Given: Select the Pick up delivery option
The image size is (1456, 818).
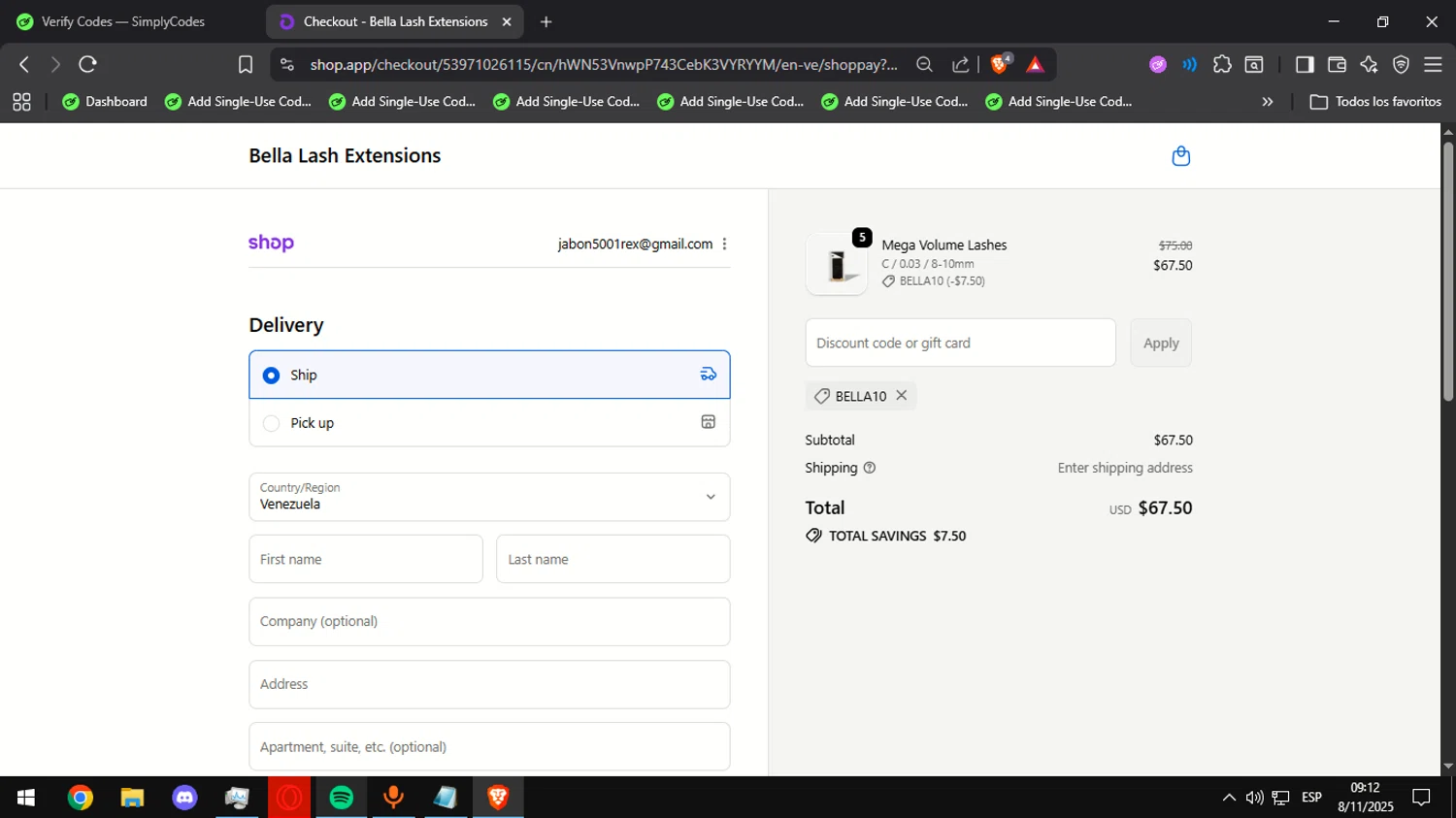Looking at the screenshot, I should click(x=489, y=423).
